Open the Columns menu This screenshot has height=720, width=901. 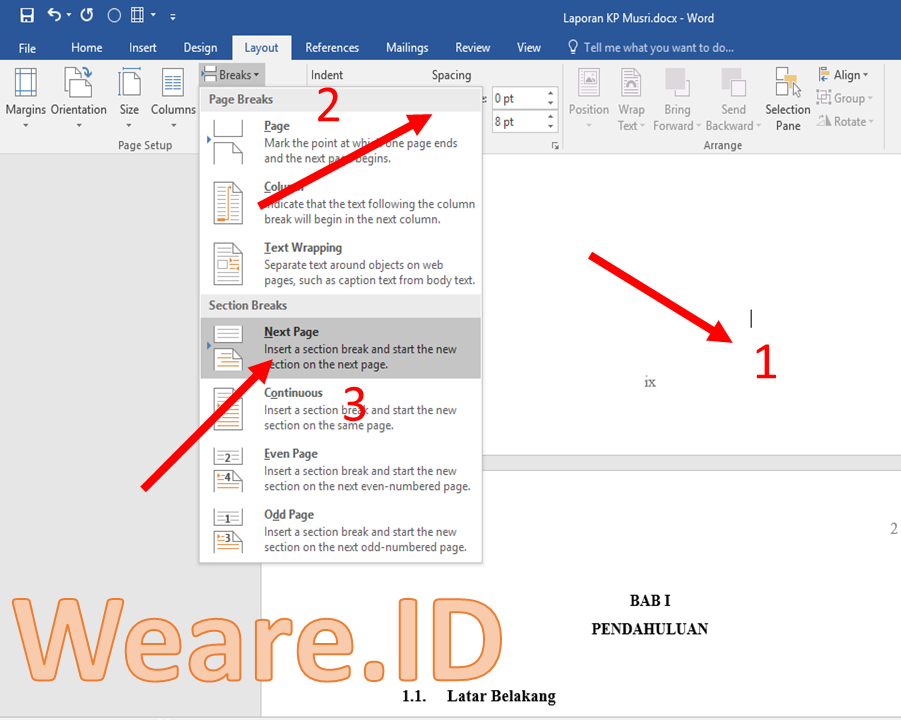point(173,98)
